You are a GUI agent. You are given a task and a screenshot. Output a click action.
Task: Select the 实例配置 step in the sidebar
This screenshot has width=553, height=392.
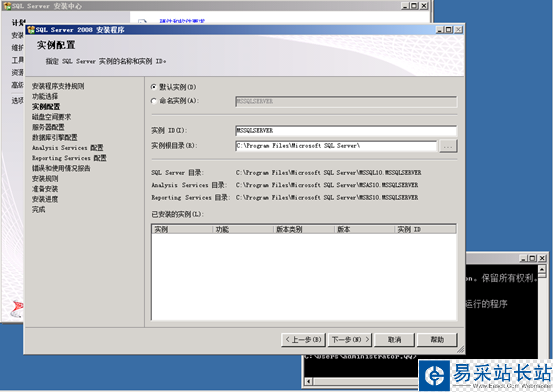coord(46,107)
